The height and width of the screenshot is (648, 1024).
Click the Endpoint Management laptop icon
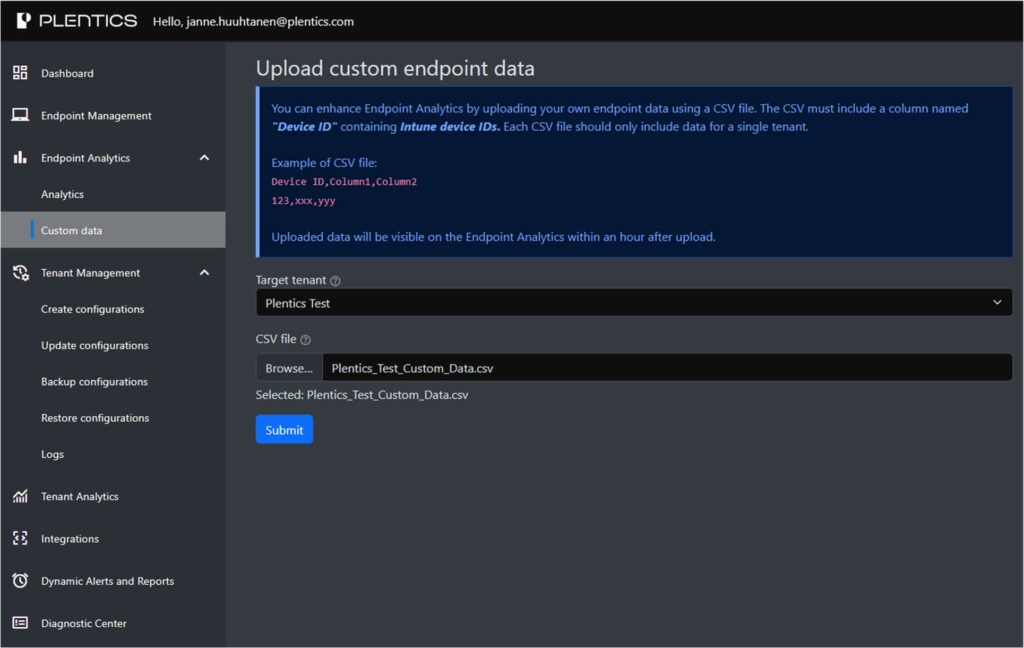(x=20, y=115)
